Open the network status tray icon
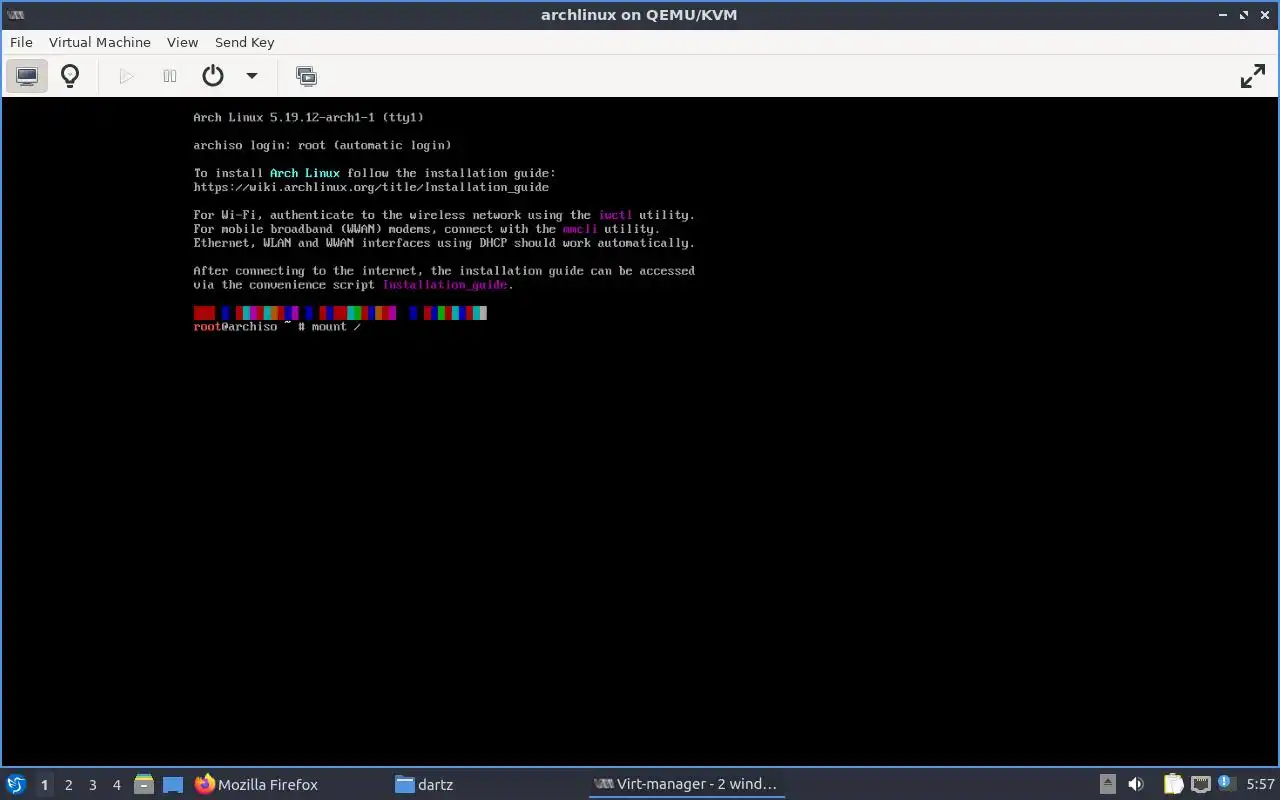This screenshot has width=1280, height=800. click(x=1200, y=785)
